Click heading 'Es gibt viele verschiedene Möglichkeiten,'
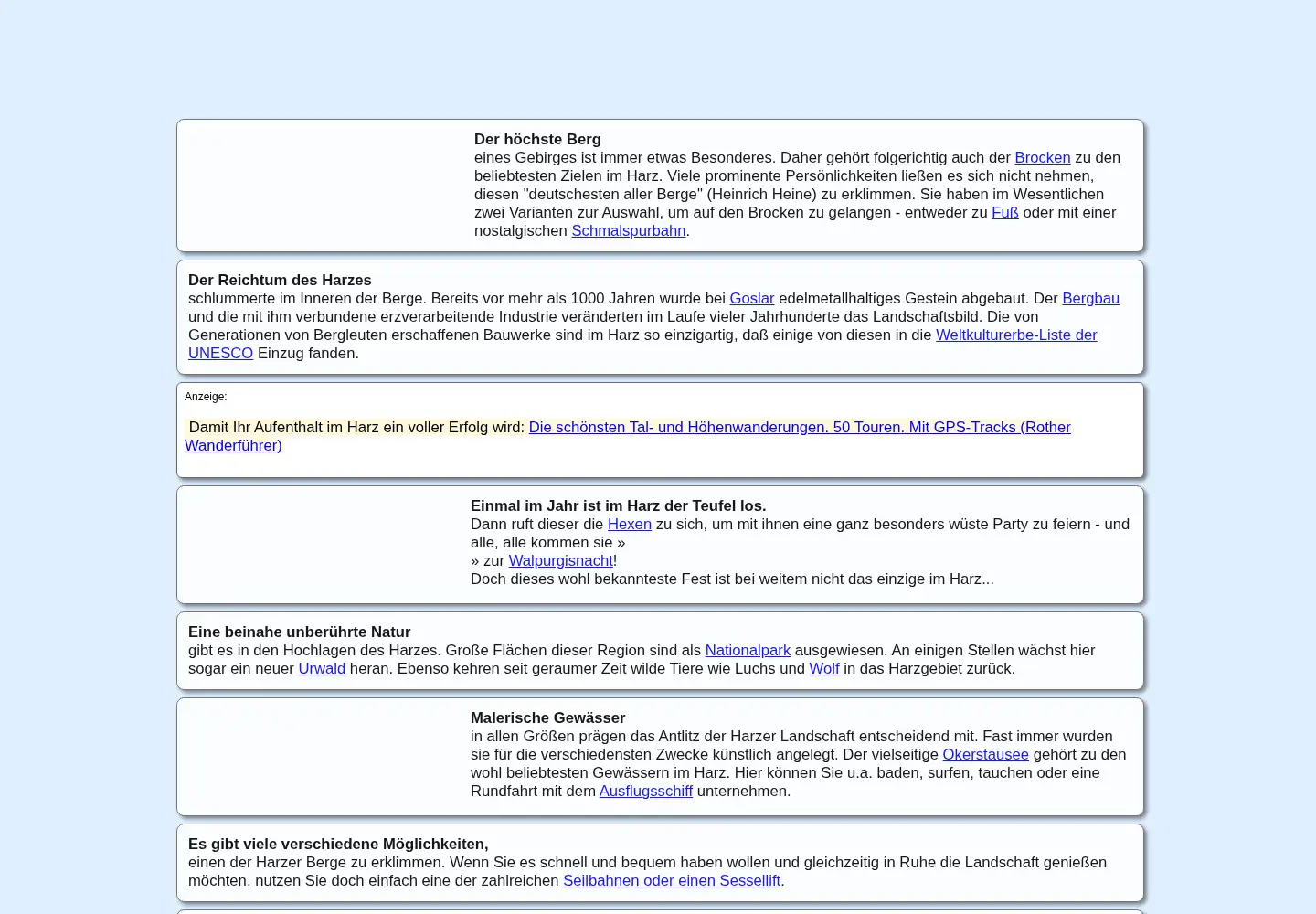Viewport: 1316px width, 914px height. click(x=338, y=844)
